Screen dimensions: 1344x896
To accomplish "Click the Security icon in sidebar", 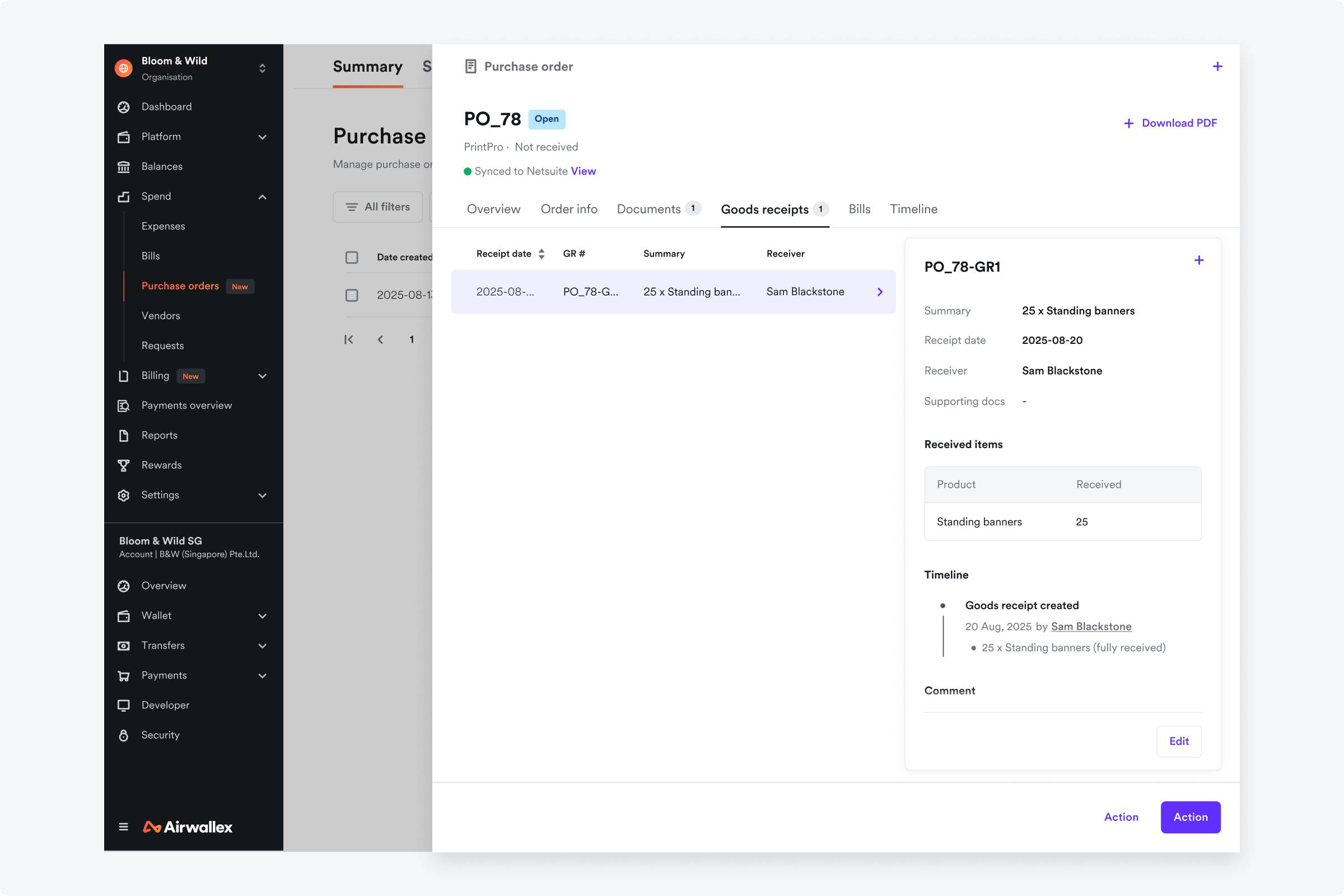I will point(123,735).
